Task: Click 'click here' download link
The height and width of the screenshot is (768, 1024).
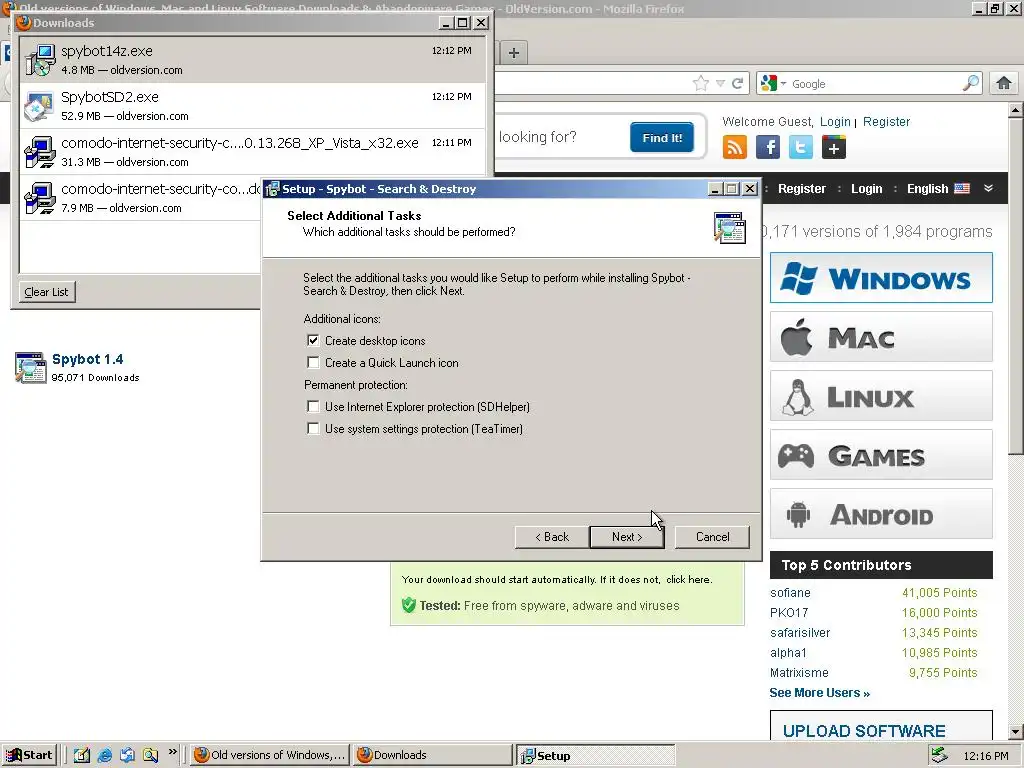Action: [688, 579]
